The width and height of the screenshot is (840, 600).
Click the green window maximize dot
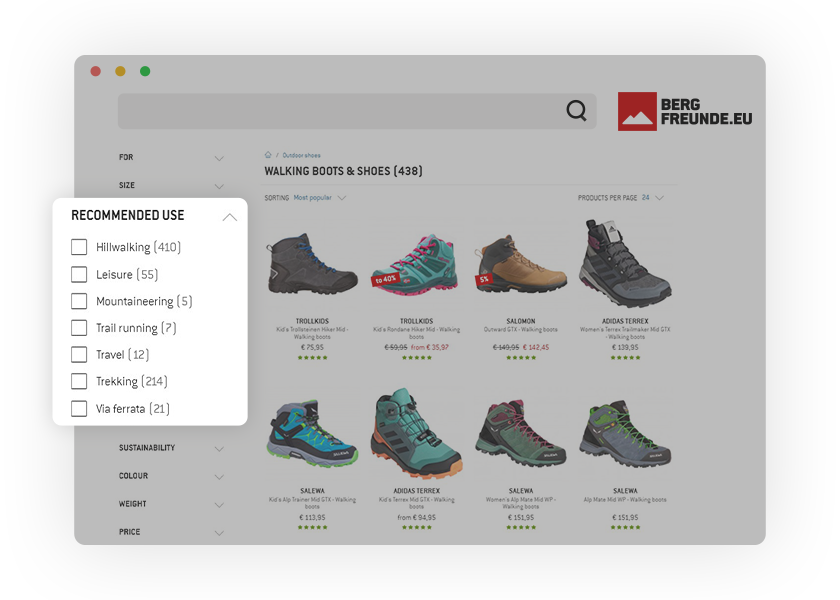pyautogui.click(x=145, y=71)
